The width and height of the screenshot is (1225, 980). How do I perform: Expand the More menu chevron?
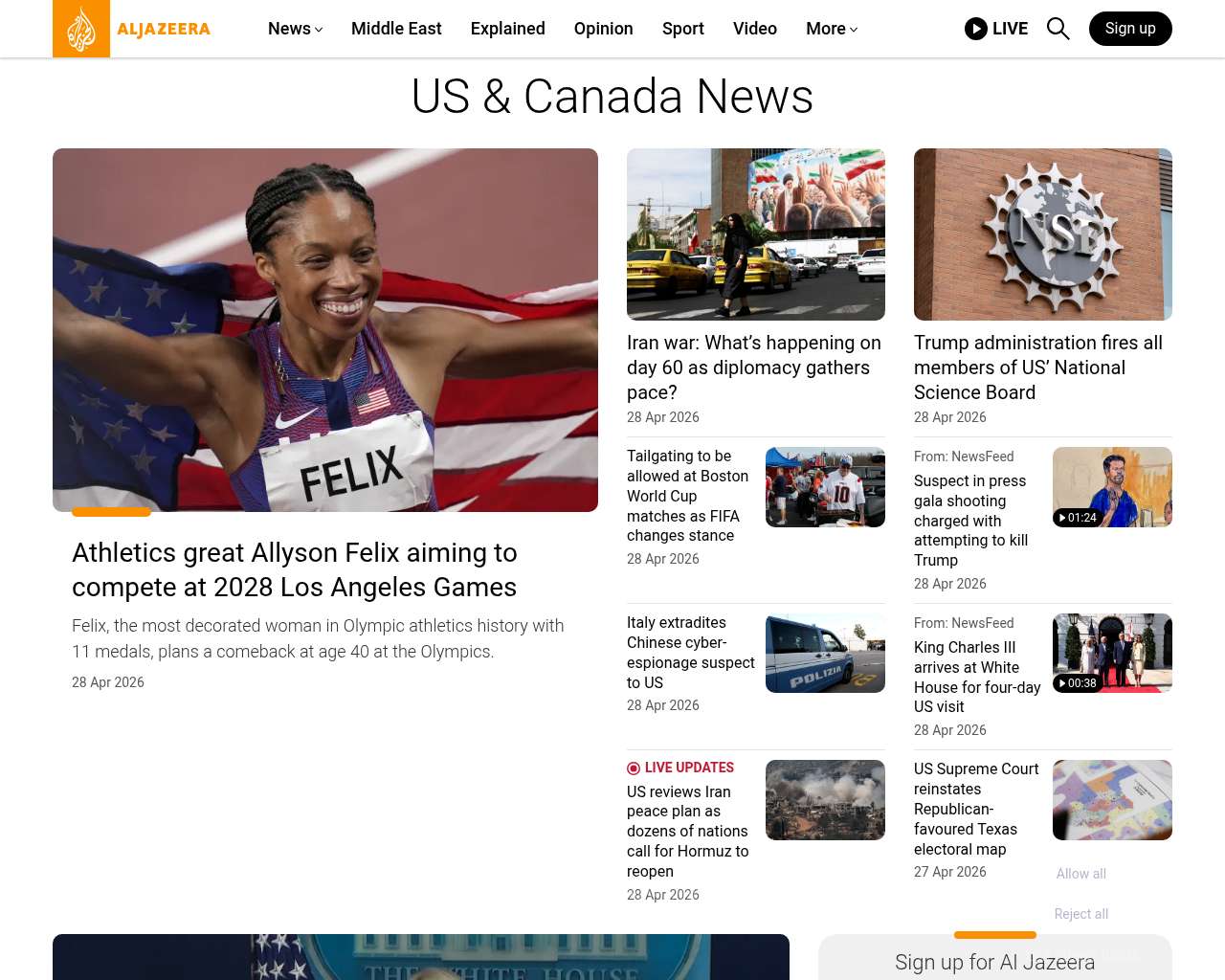[x=854, y=30]
